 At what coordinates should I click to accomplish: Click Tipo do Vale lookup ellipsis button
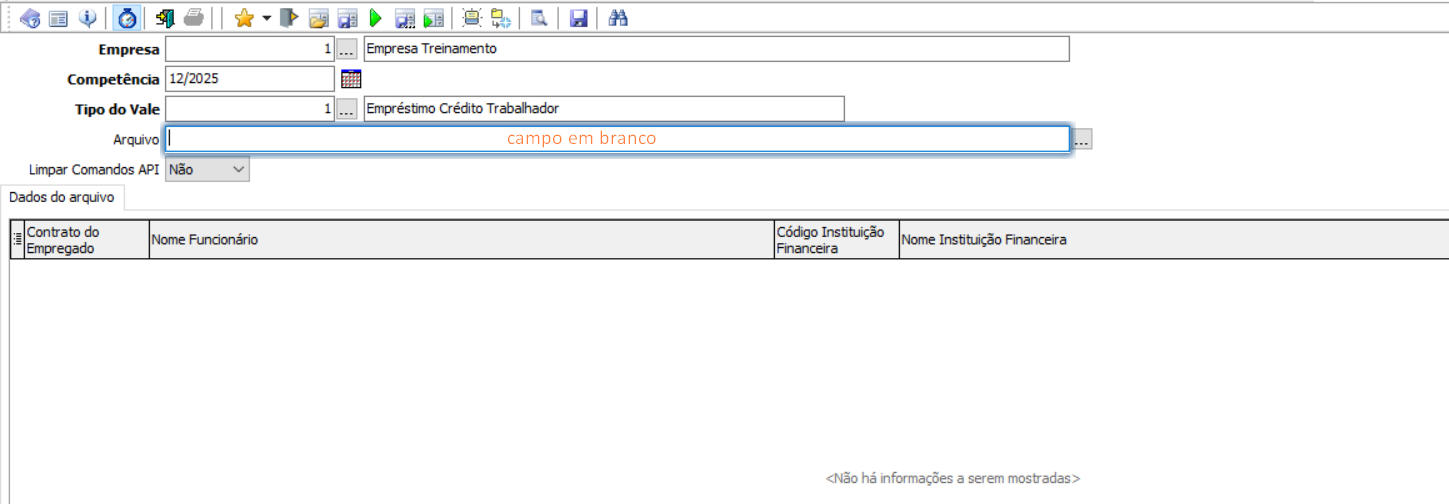[346, 109]
